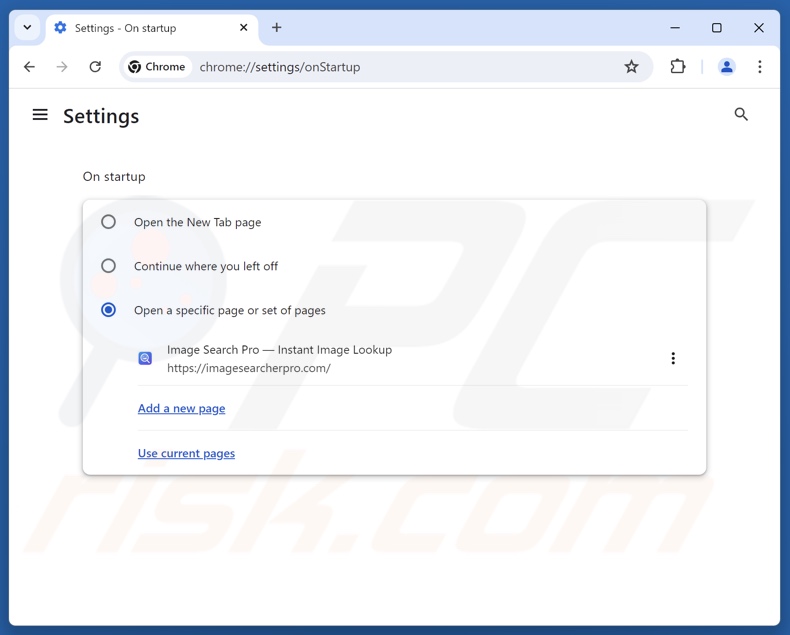Select Continue where you left off
This screenshot has height=635, width=790.
pyautogui.click(x=109, y=266)
